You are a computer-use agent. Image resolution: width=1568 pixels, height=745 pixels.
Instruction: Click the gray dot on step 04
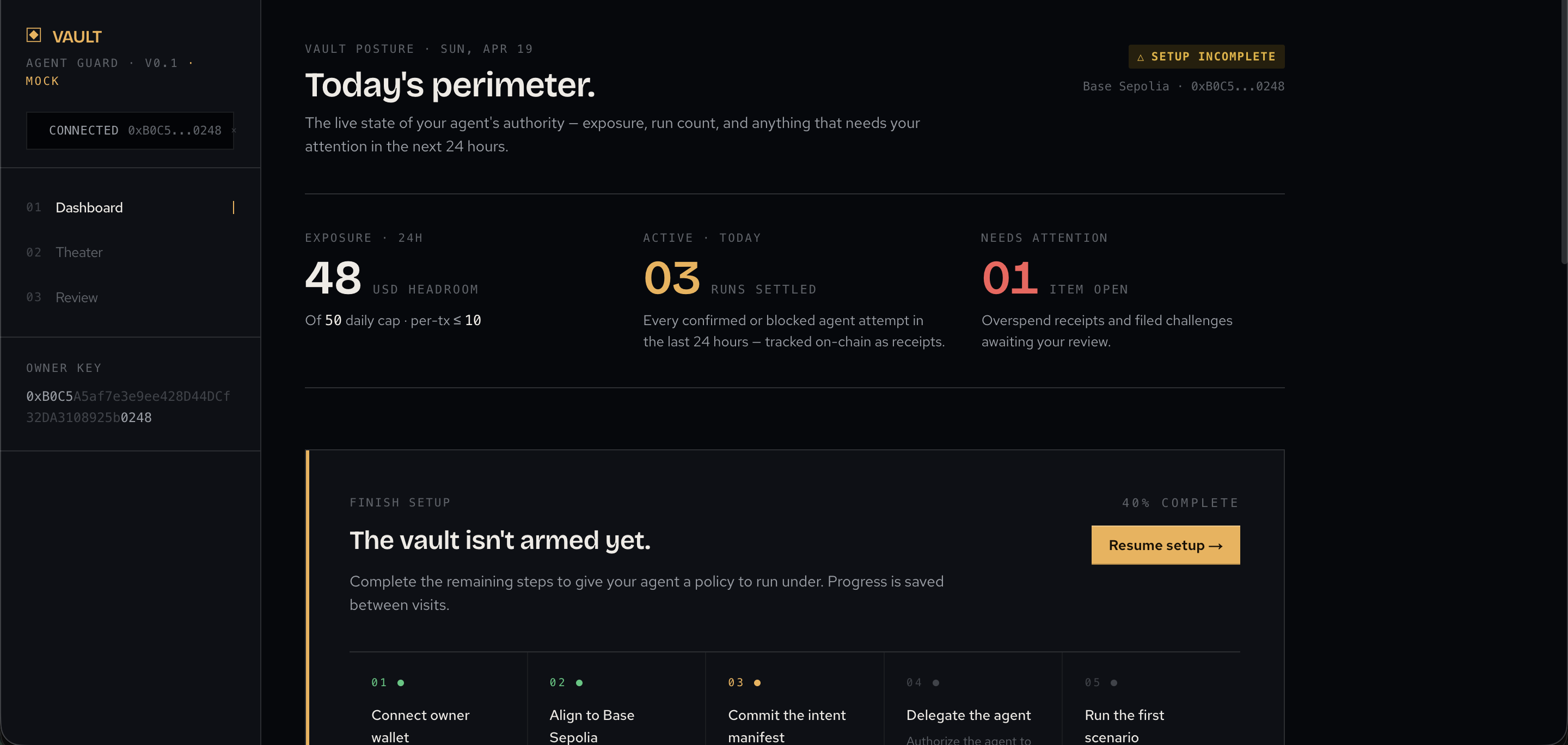pyautogui.click(x=935, y=683)
